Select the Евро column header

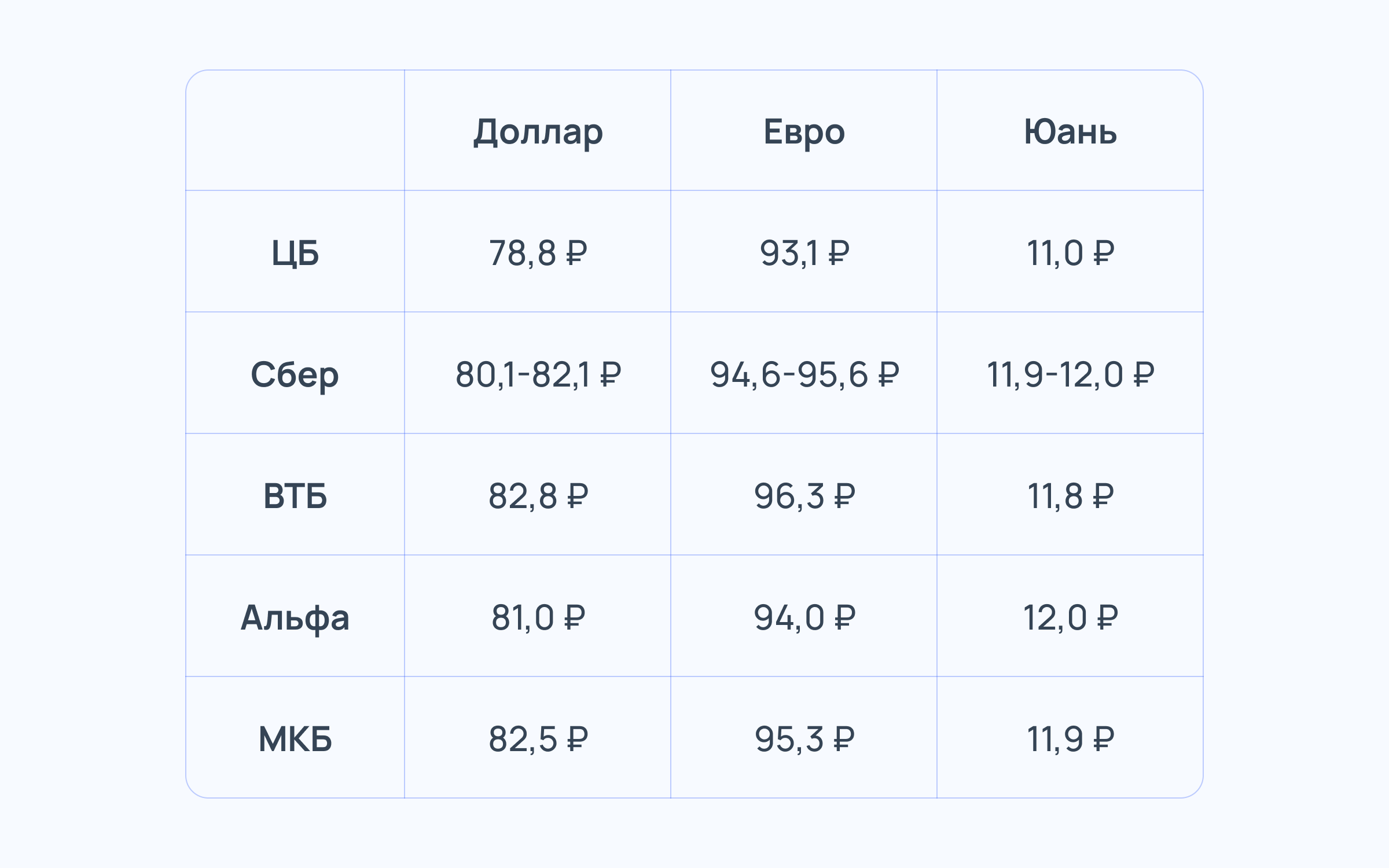pyautogui.click(x=804, y=133)
